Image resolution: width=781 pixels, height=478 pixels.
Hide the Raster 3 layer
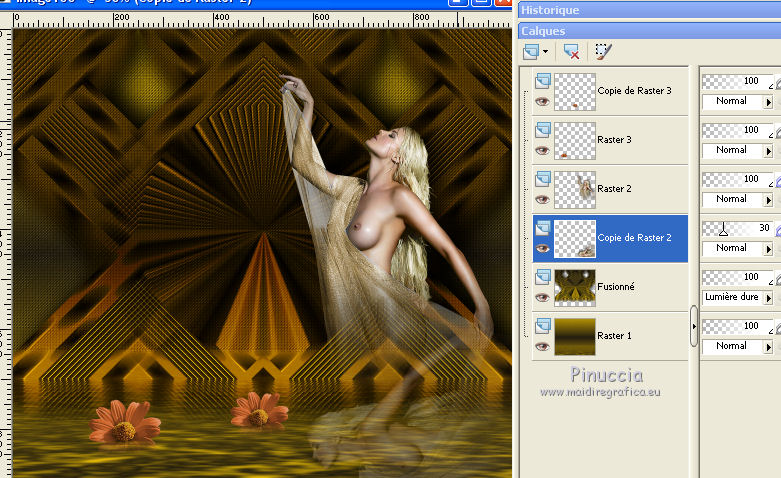point(542,150)
